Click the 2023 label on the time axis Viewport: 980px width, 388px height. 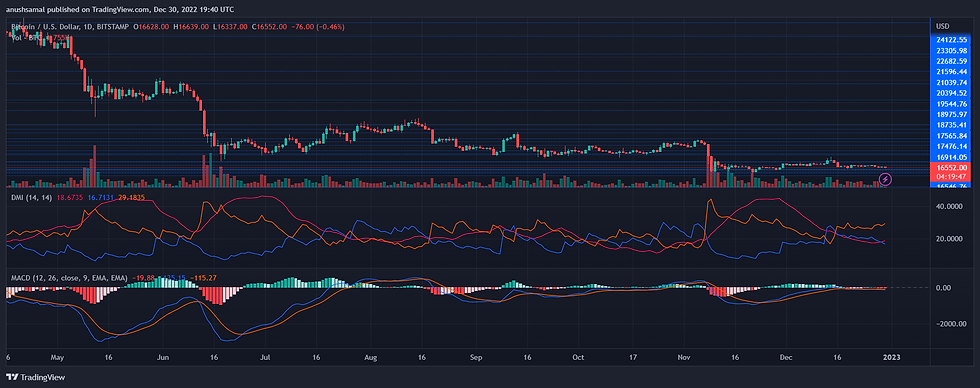892,358
